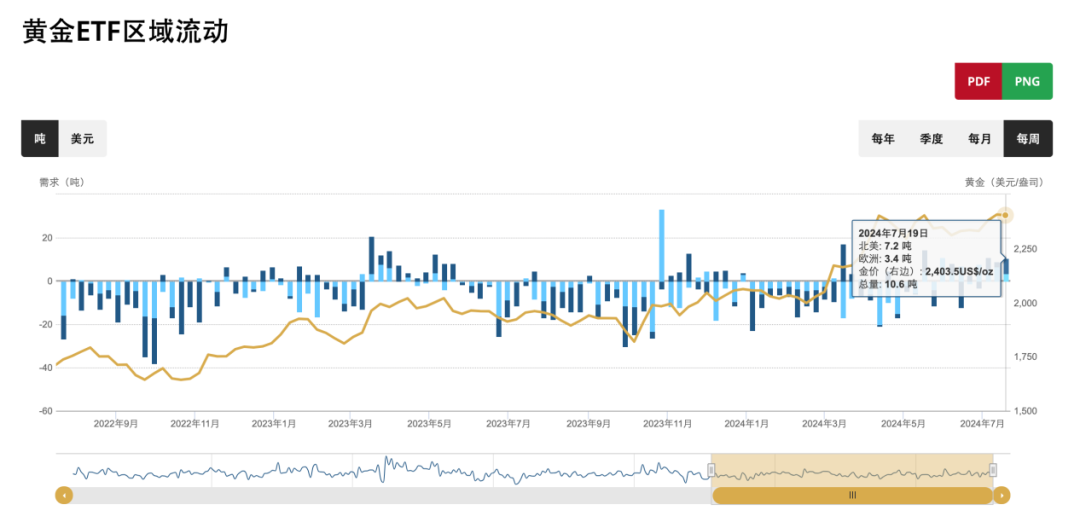Select the 每月 monthly view

[979, 139]
